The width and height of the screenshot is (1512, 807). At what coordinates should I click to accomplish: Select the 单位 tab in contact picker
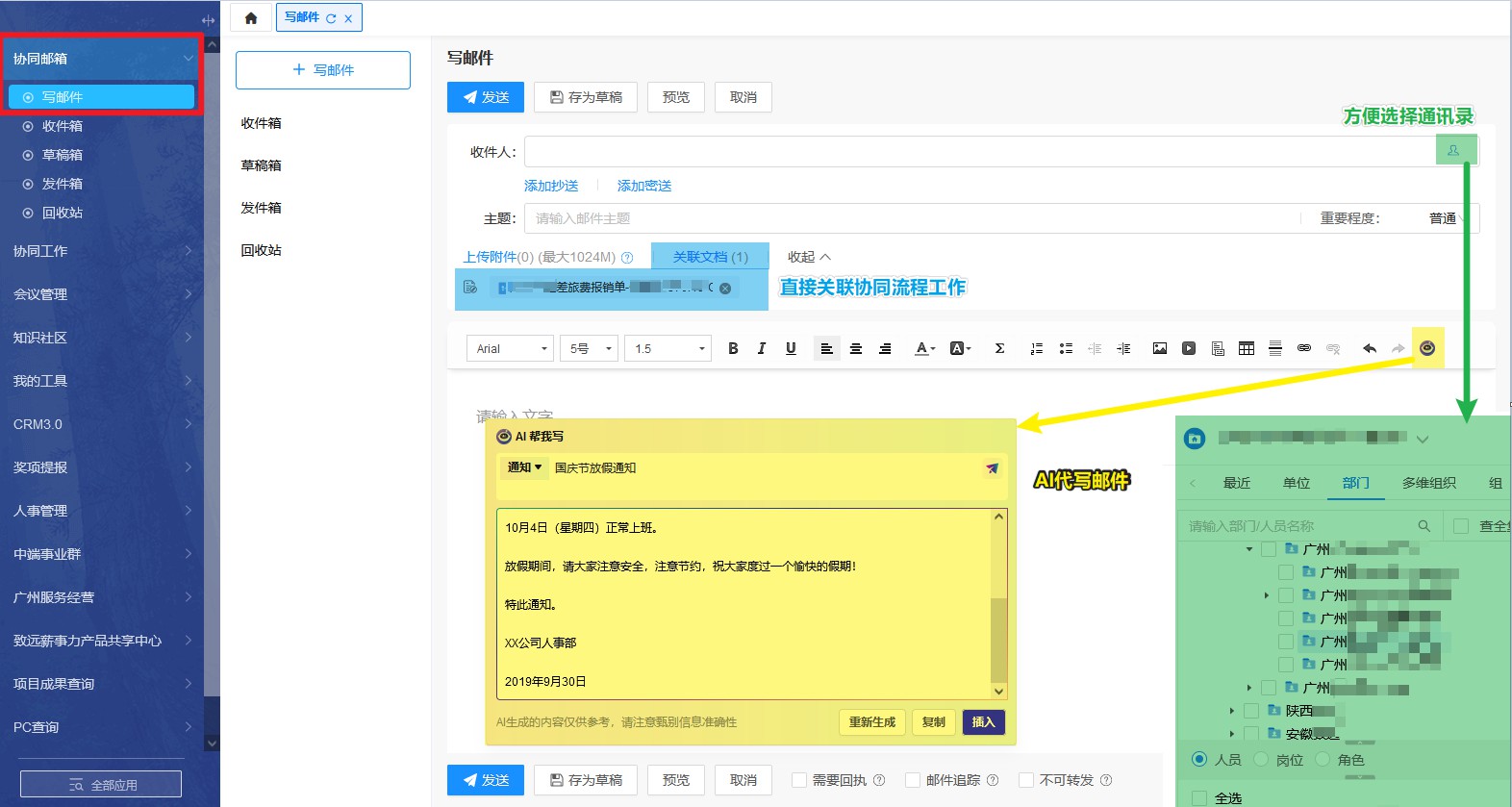click(1297, 483)
